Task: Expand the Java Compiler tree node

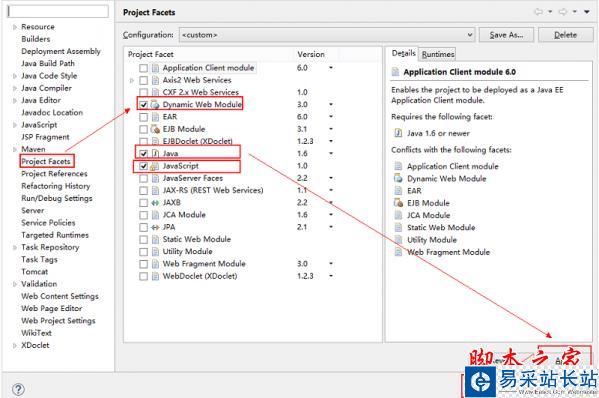Action: click(15, 88)
